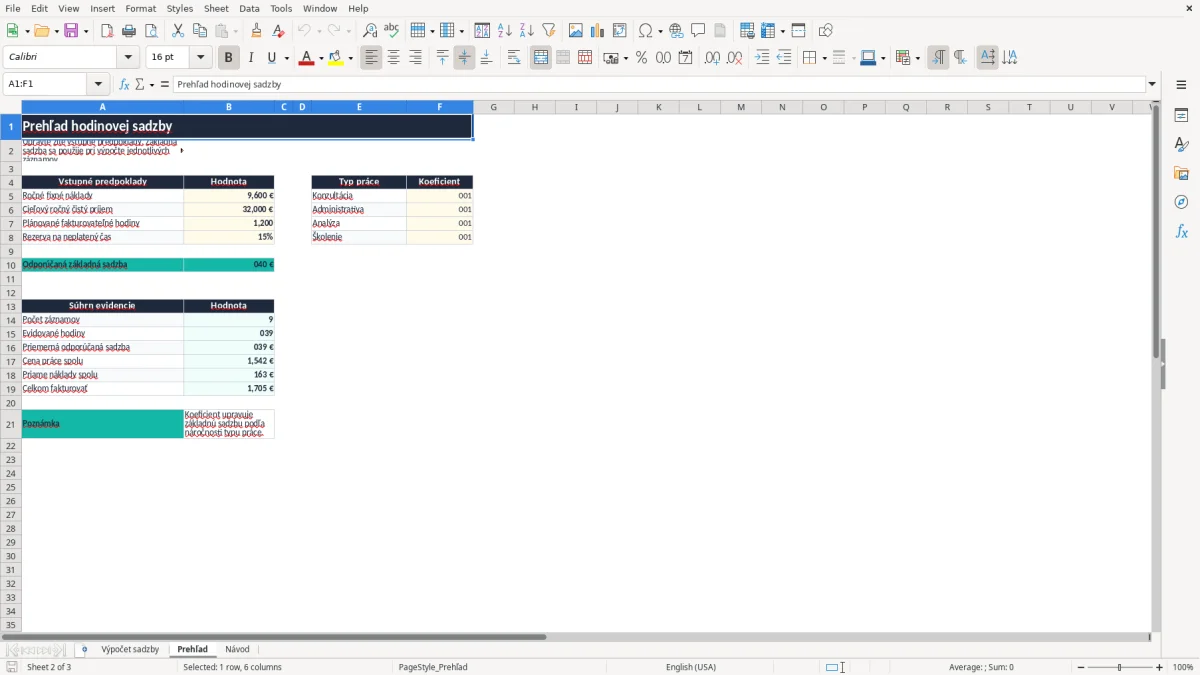Zoom in with the plus button
The width and height of the screenshot is (1200, 675).
[1160, 667]
